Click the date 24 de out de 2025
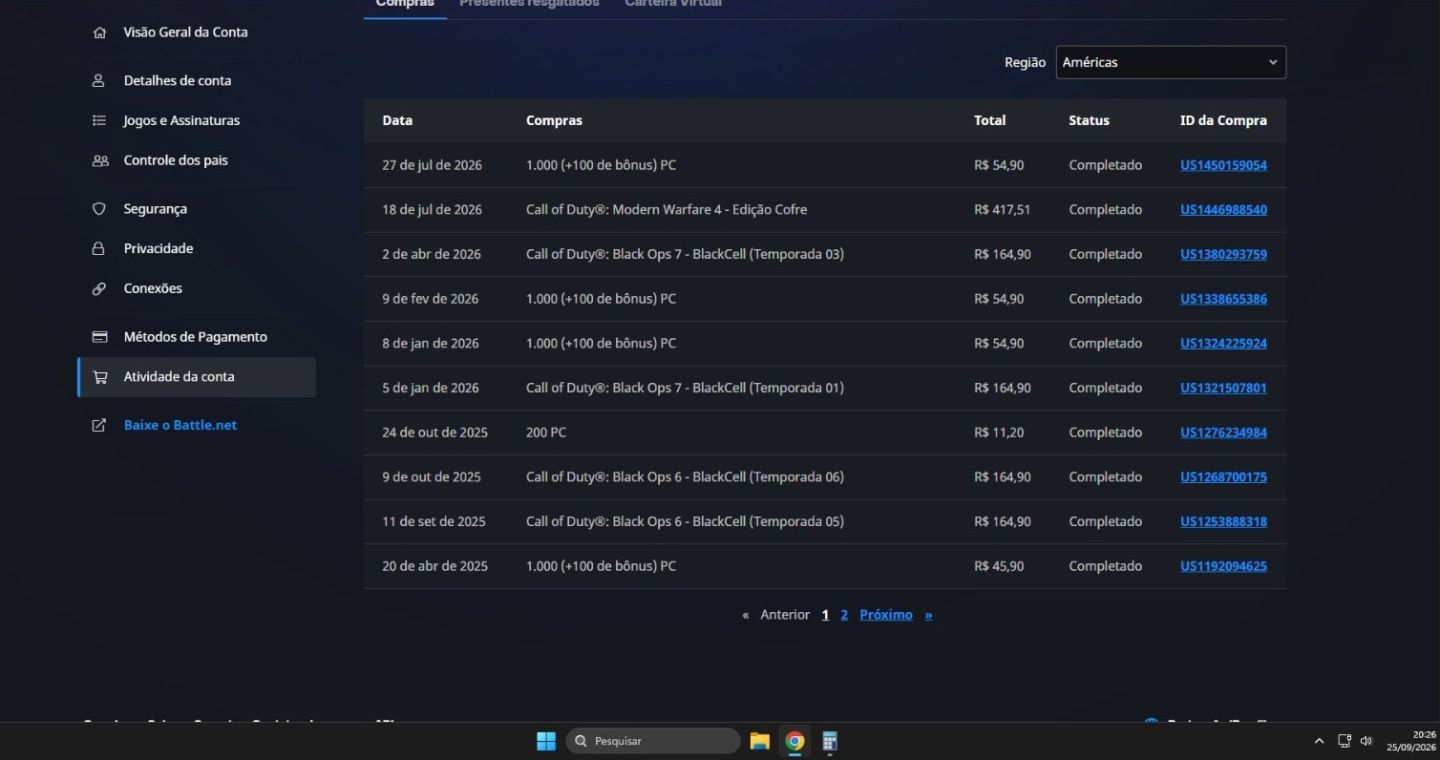The image size is (1440, 760). (x=435, y=432)
